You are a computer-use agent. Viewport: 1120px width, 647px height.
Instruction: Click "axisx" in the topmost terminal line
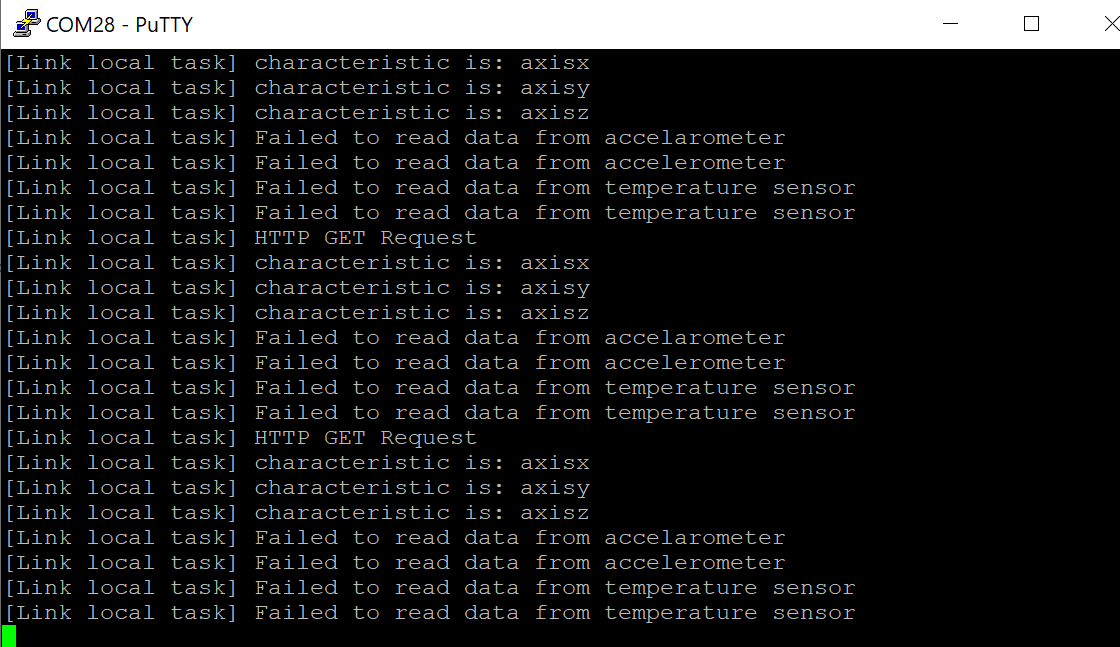coord(555,63)
